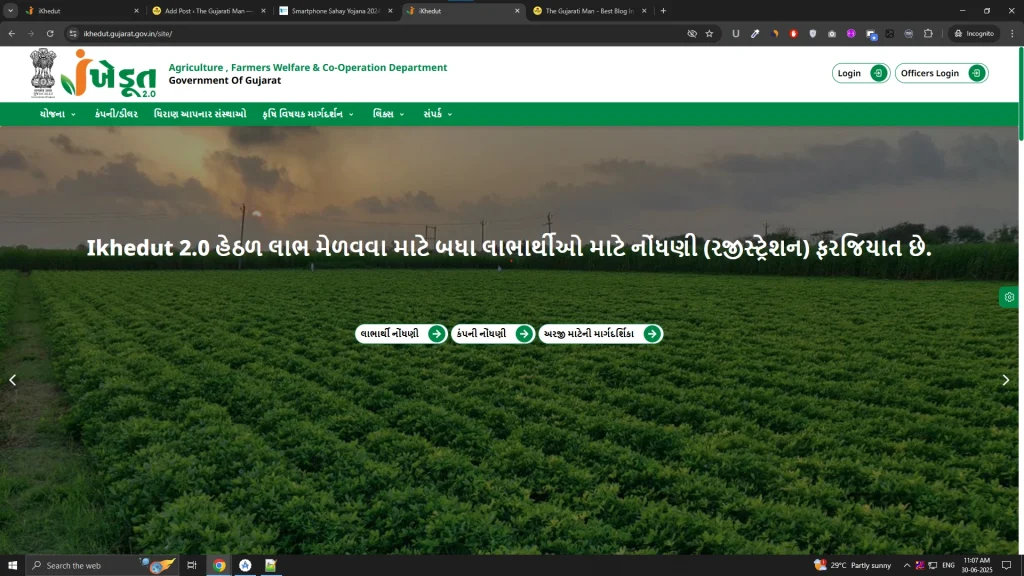This screenshot has height=576, width=1024.
Task: Click the green settings gear on right edge
Action: [1009, 297]
